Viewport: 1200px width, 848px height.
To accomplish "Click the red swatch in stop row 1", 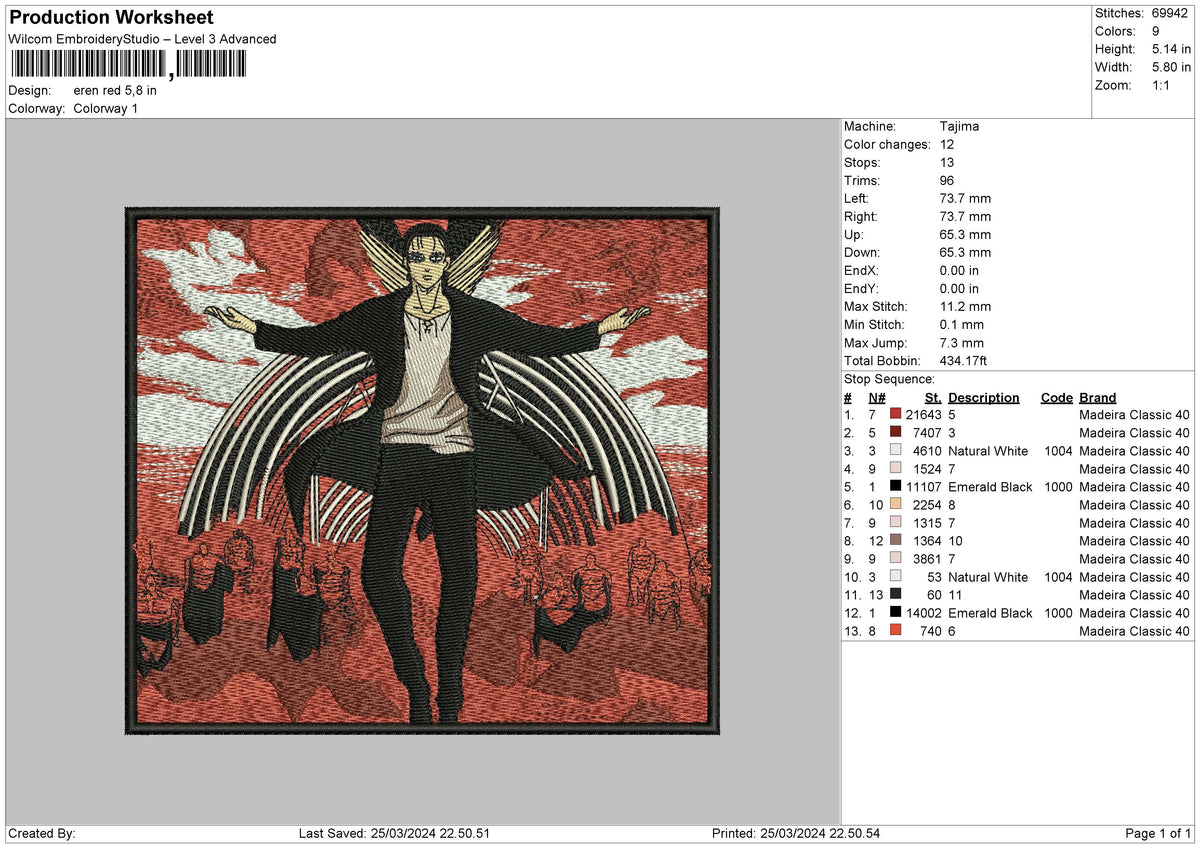I will click(895, 414).
